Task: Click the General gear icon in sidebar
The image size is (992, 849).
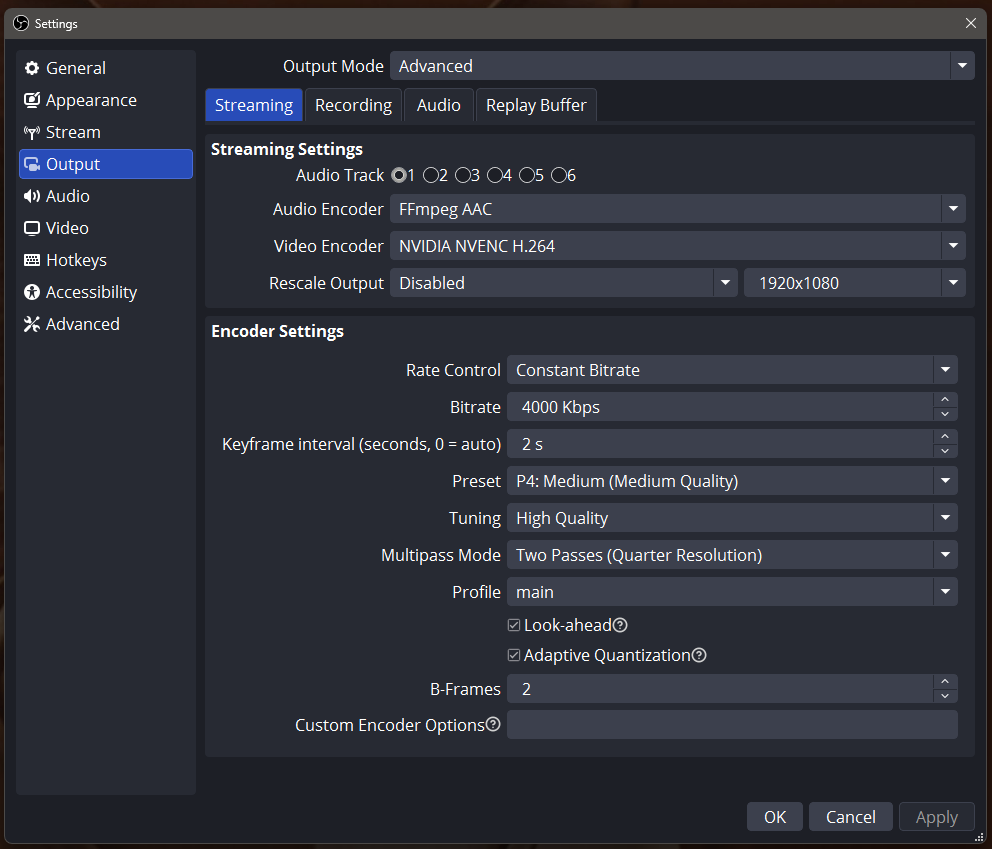Action: tap(32, 68)
